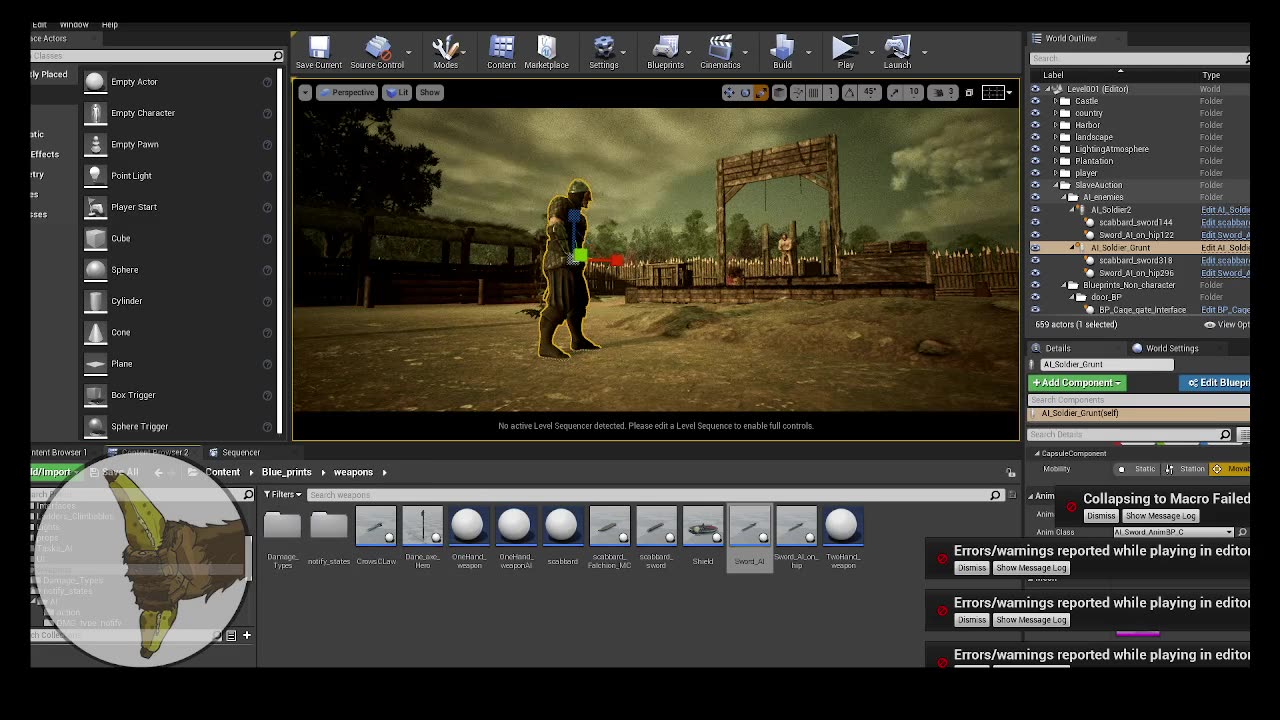
Task: Dismiss the Collapsing to Macro Failed notification
Action: pos(1101,516)
